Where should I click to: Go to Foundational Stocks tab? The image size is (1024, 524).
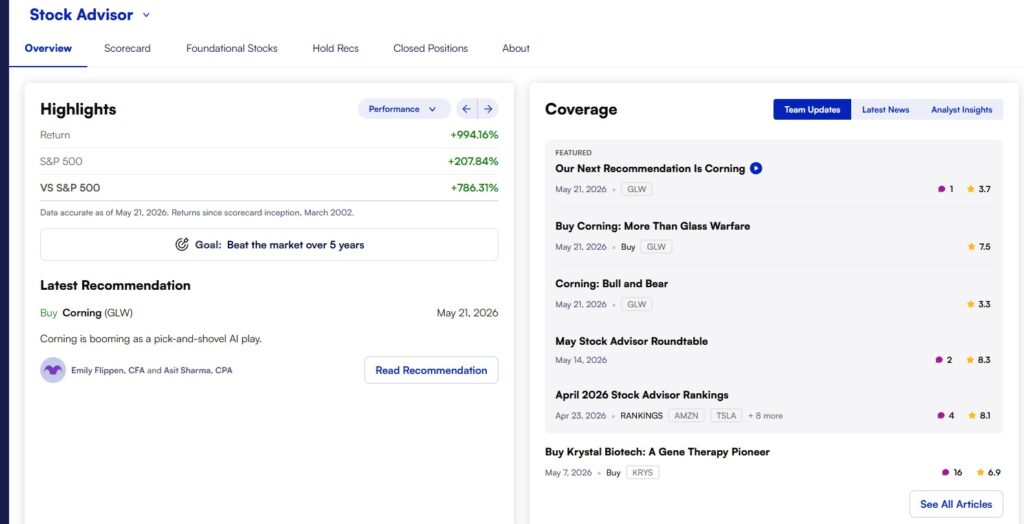tap(232, 48)
